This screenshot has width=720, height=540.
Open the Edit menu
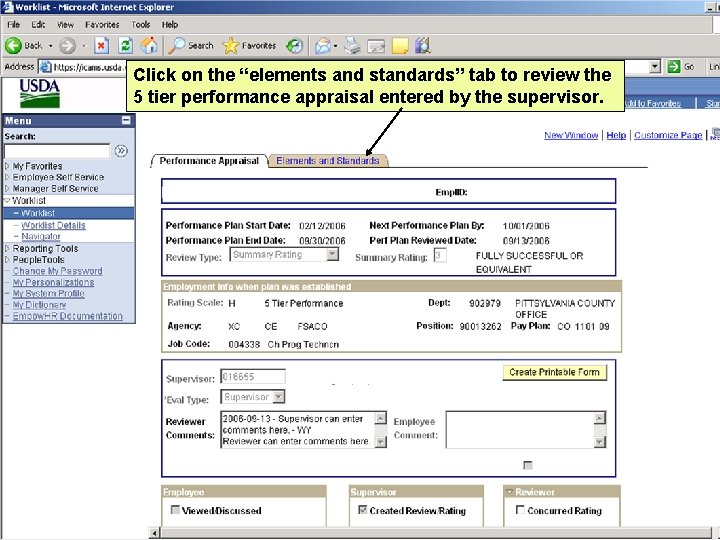coord(39,25)
